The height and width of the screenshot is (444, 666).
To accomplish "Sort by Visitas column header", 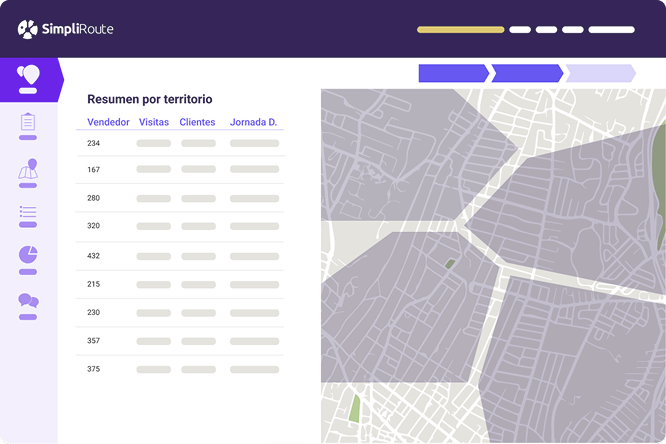I will tap(154, 122).
